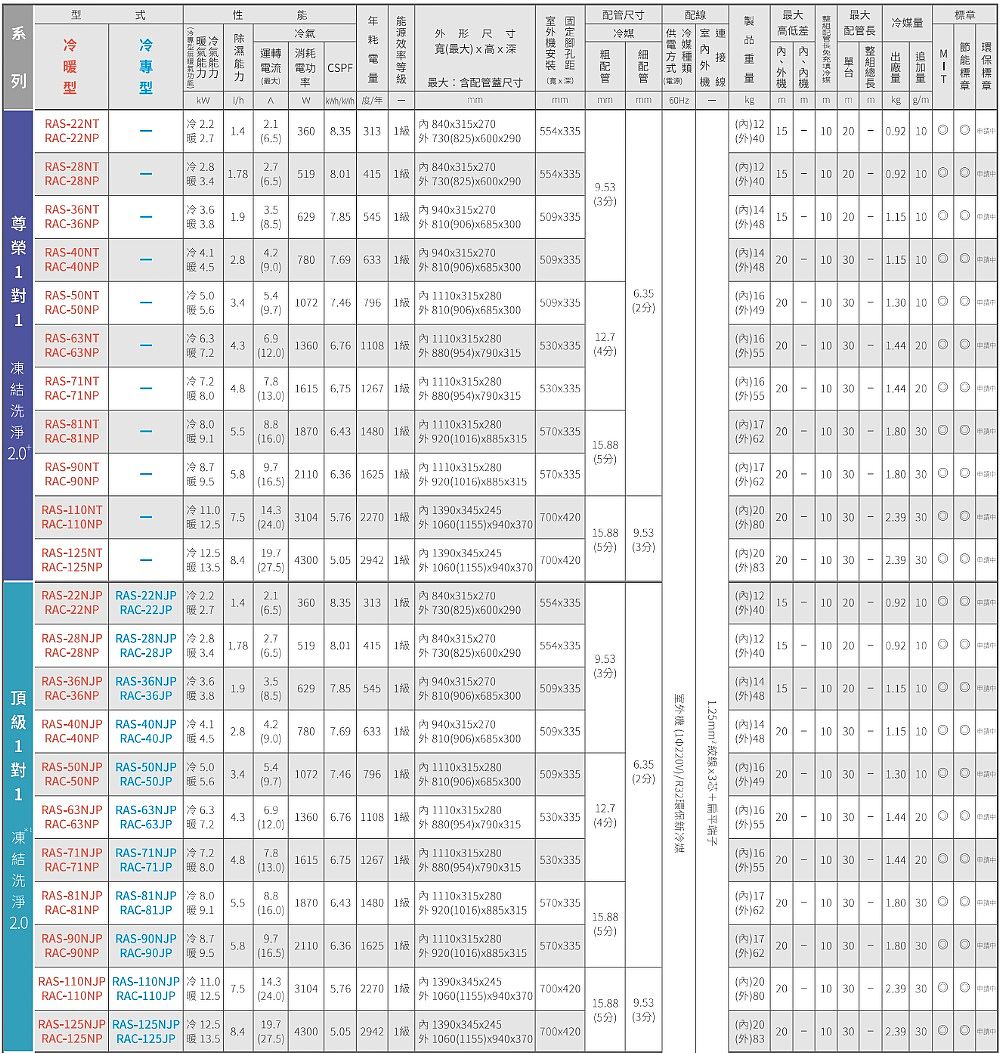Click the RAS-71NT model name
The height and width of the screenshot is (1053, 1000).
[x=72, y=381]
